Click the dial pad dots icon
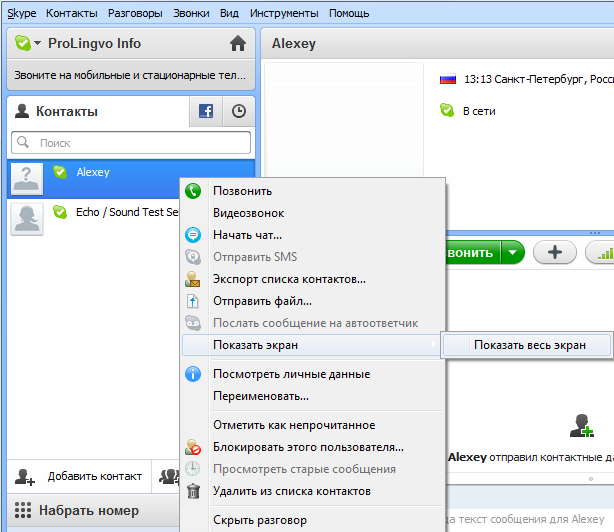This screenshot has width=614, height=532. [23, 510]
